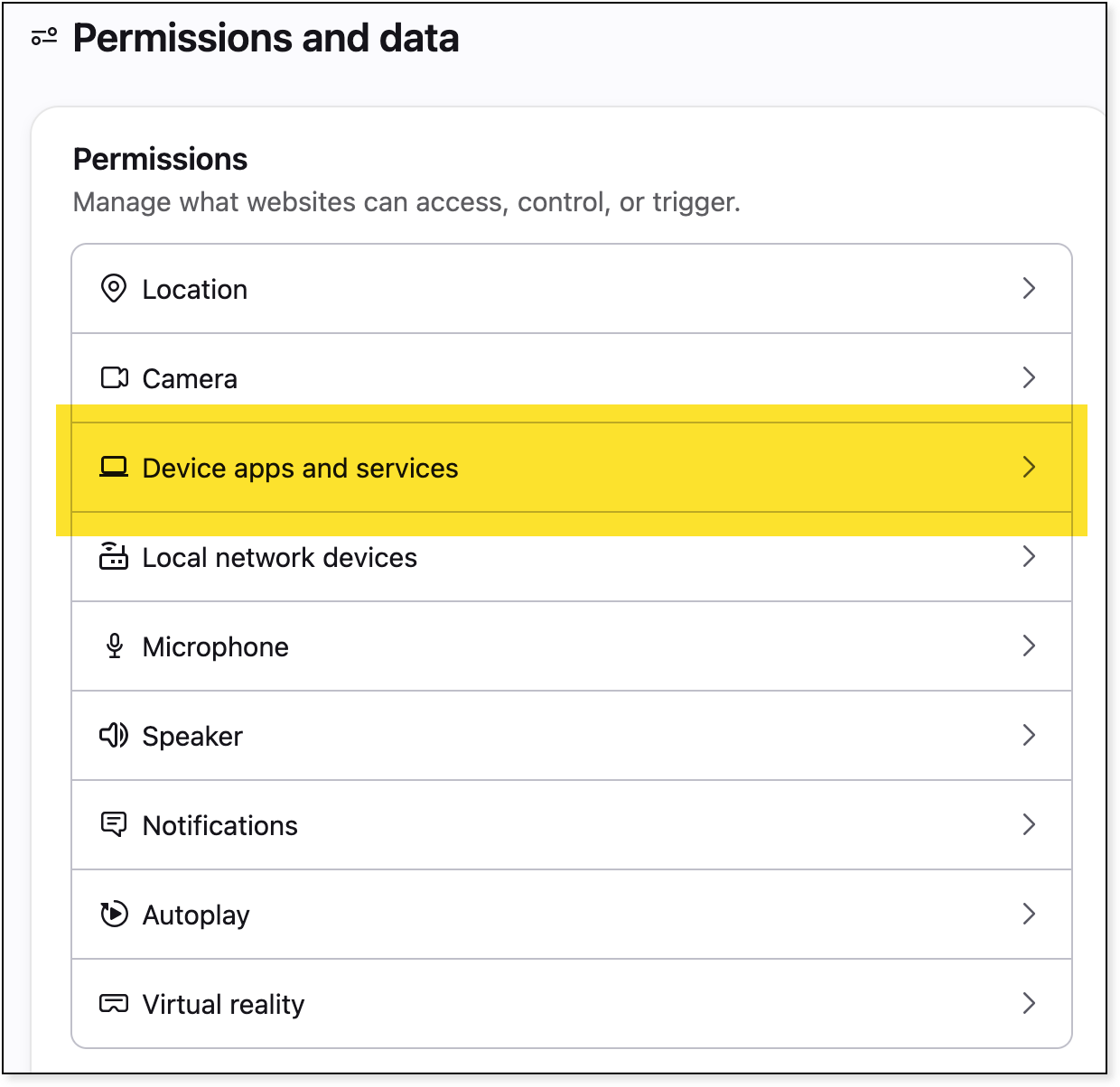Expand the Camera chevron arrow
Screen dimensions: 1120x1087
[1029, 377]
